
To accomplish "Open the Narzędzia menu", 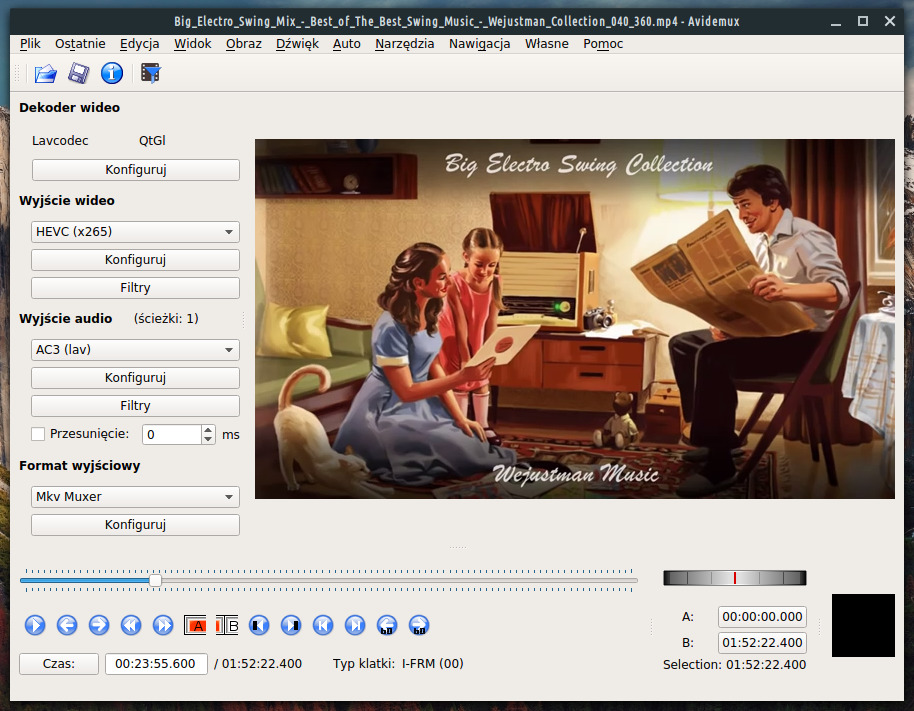I will pyautogui.click(x=405, y=44).
